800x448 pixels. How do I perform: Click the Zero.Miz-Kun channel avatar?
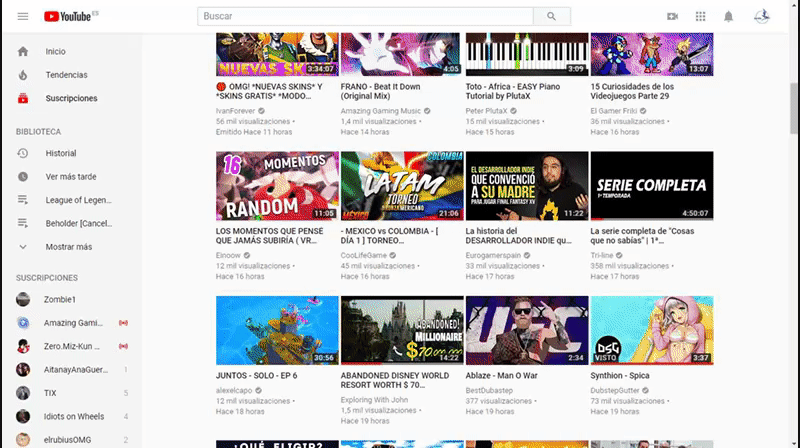point(23,346)
